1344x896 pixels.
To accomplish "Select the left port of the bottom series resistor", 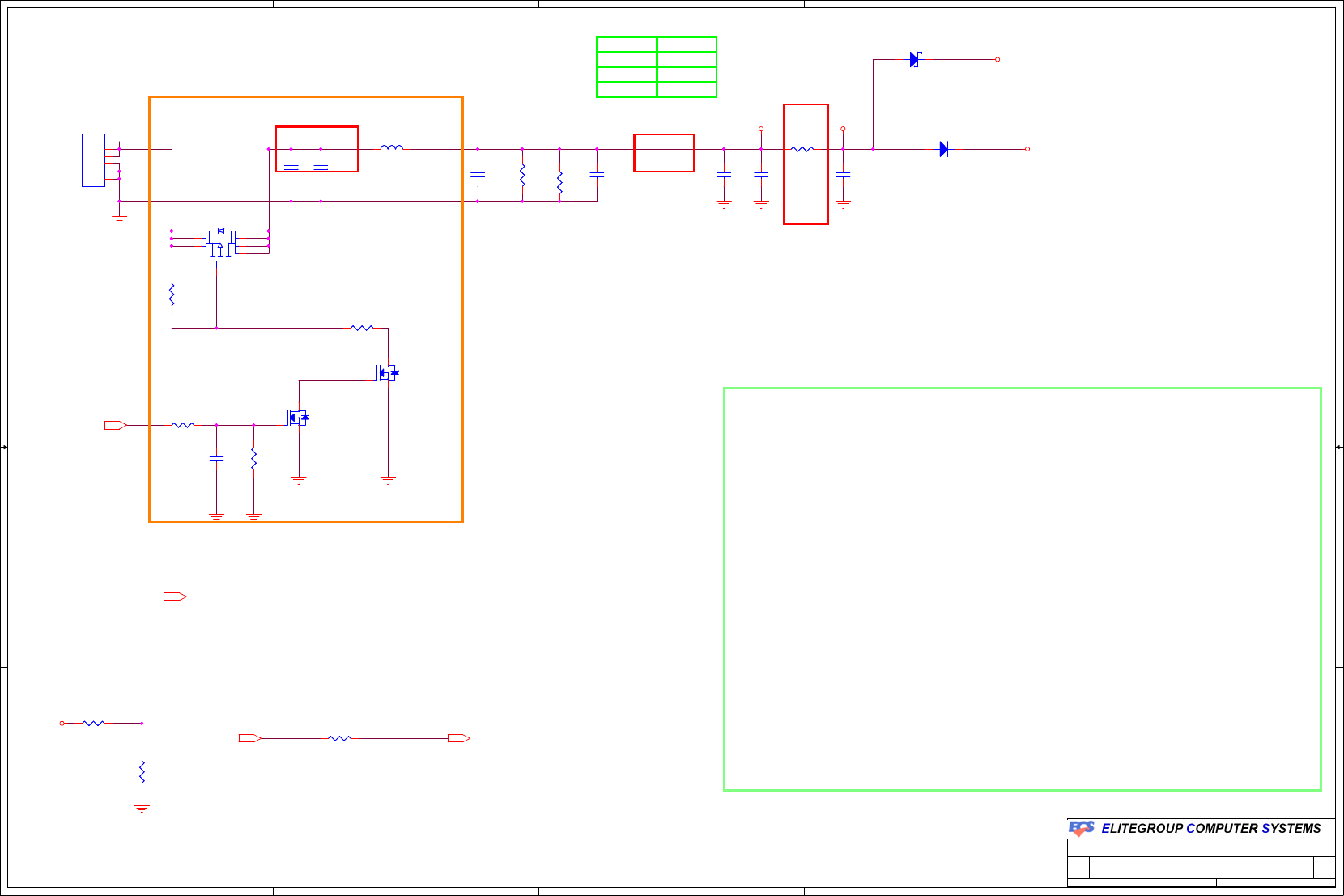I will 250,738.
